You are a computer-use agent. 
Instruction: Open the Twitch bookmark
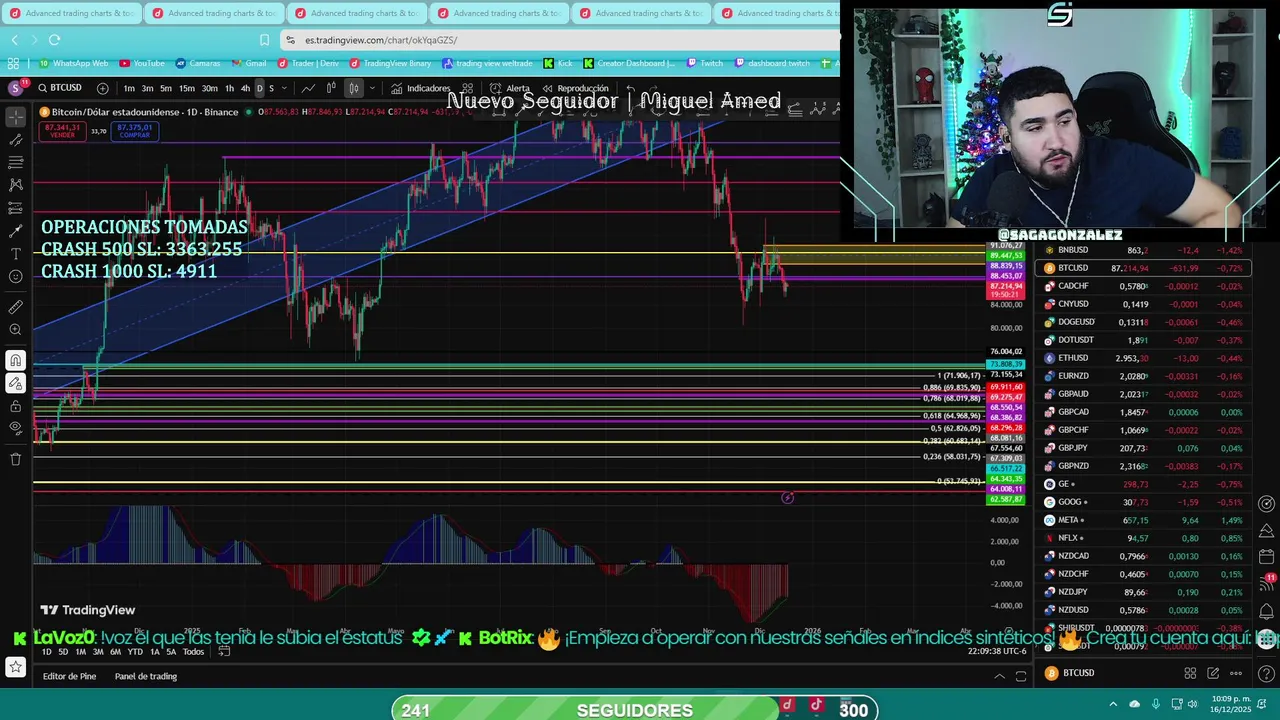[704, 63]
